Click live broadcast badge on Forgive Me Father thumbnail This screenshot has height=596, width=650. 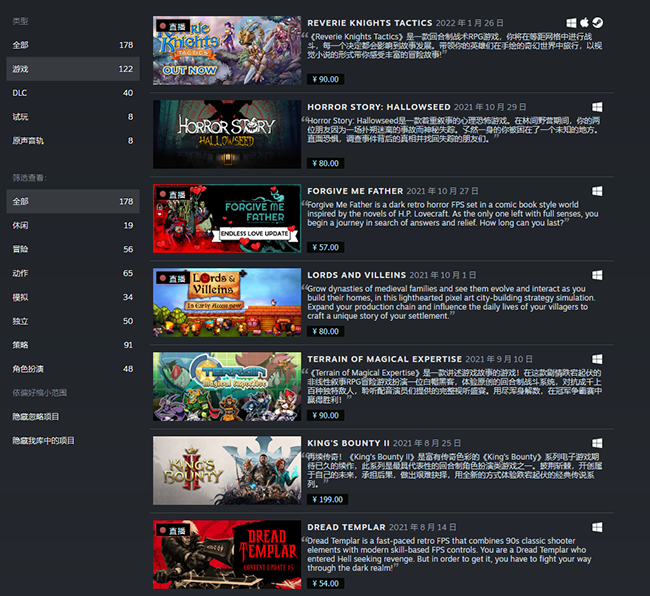coord(173,194)
